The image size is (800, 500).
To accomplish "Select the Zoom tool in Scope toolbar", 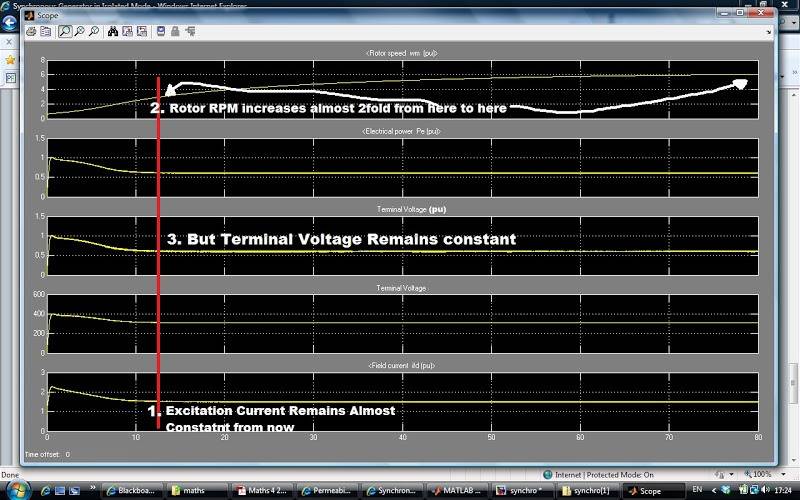I will coord(65,32).
